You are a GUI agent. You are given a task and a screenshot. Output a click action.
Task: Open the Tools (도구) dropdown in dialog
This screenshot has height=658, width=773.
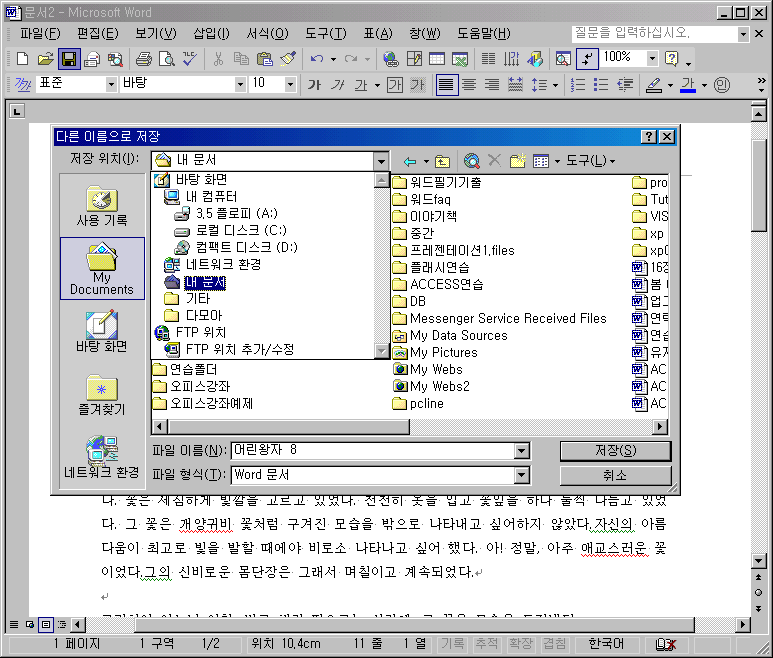click(x=590, y=161)
